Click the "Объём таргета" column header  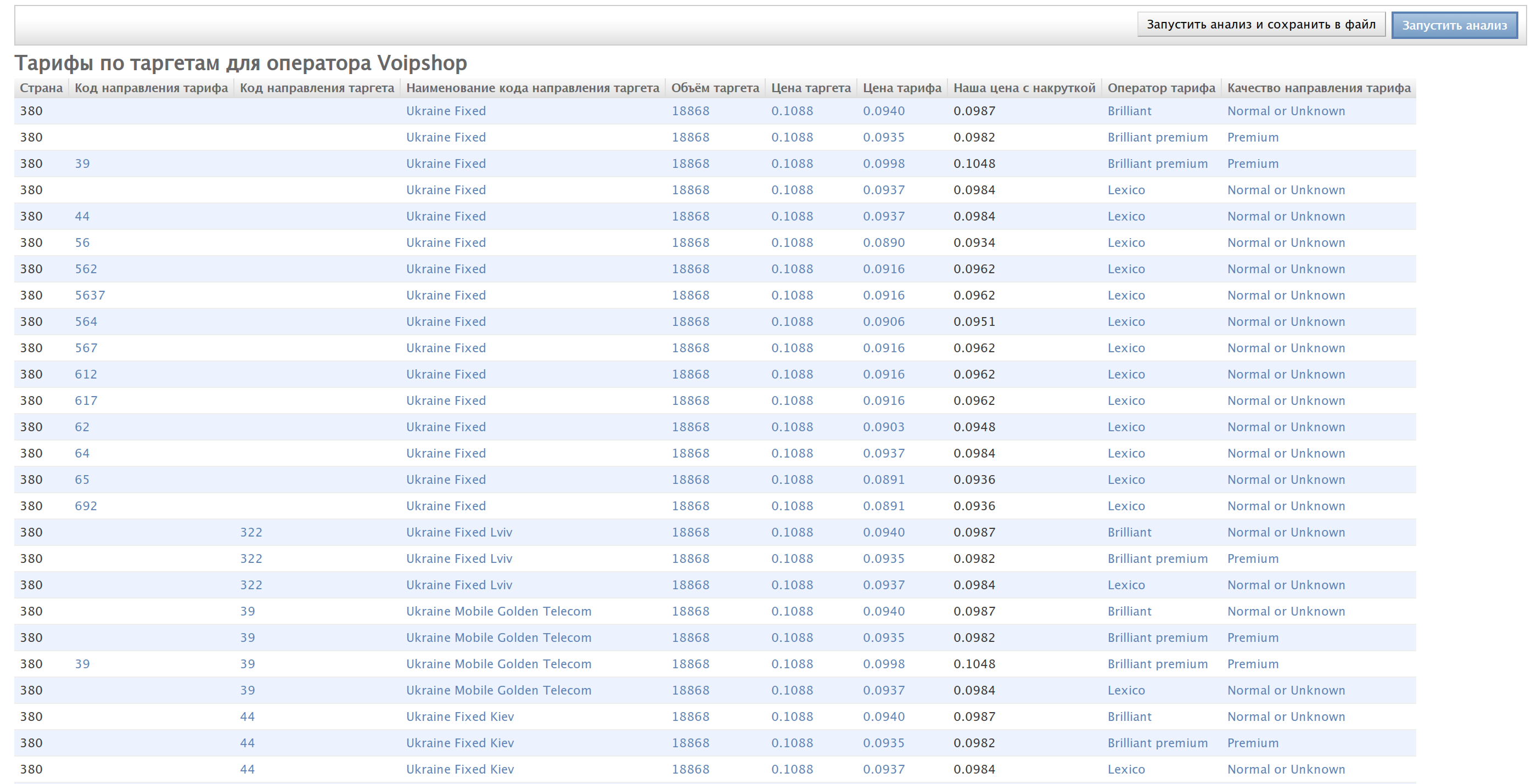click(715, 88)
